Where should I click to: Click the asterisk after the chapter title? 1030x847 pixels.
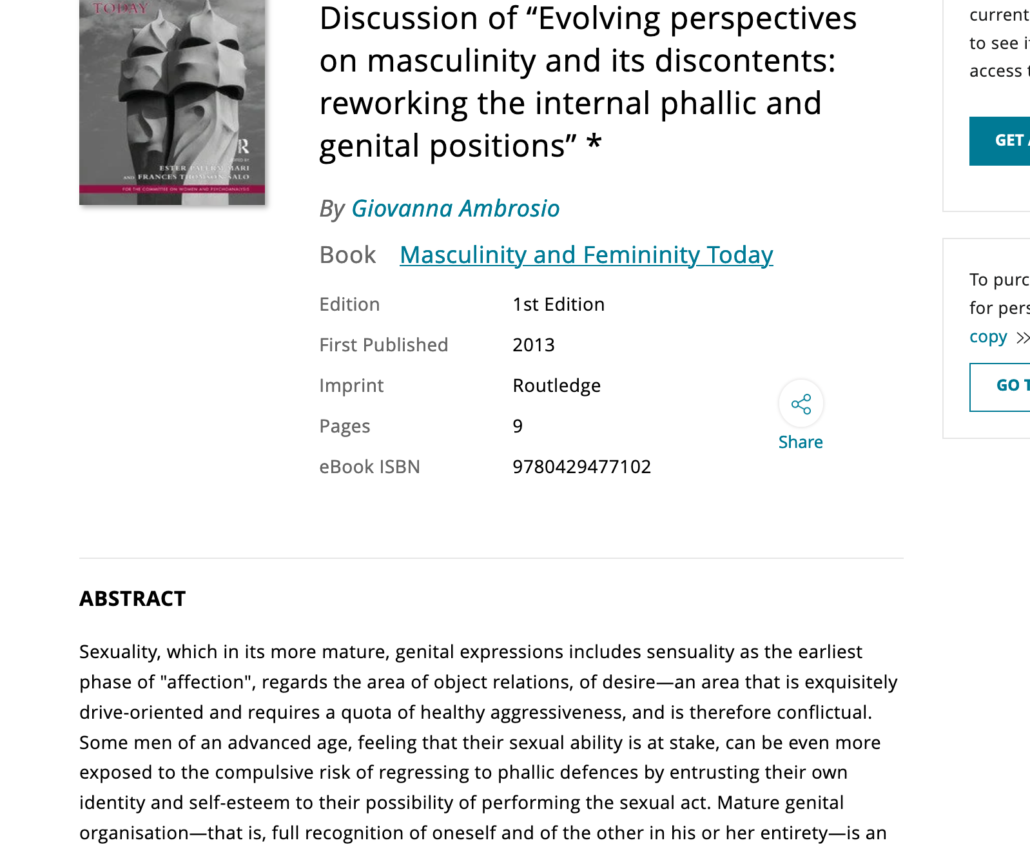(594, 143)
